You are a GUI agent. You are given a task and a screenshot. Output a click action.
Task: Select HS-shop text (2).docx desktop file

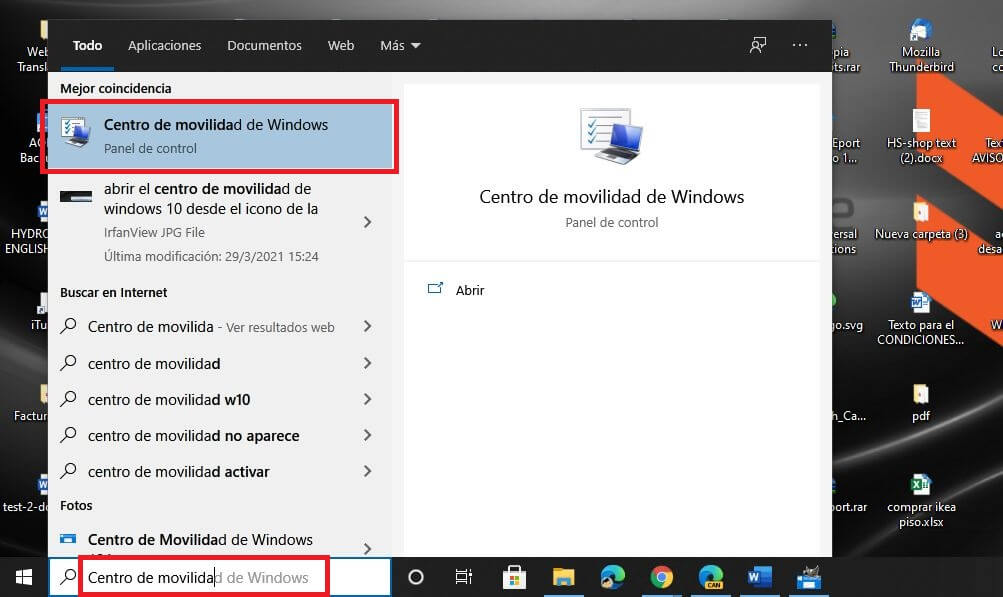(x=921, y=136)
